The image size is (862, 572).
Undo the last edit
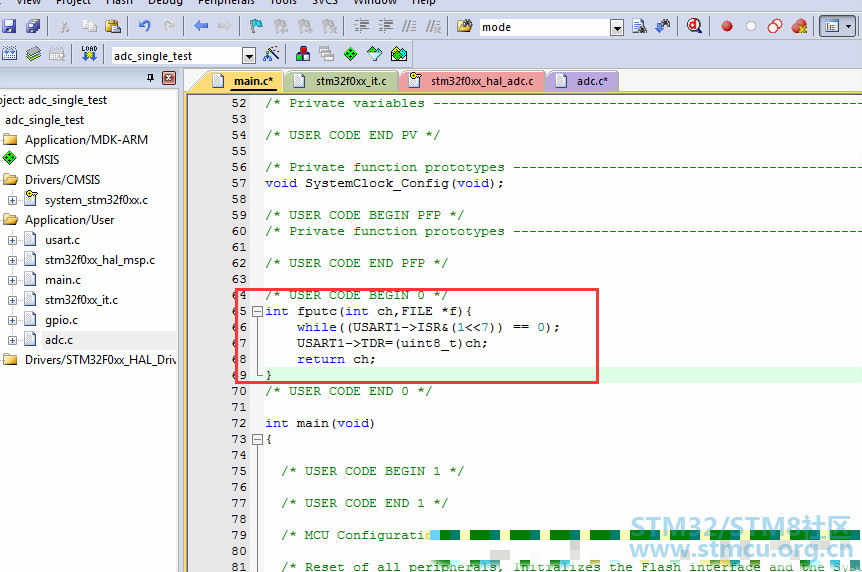pos(145,26)
